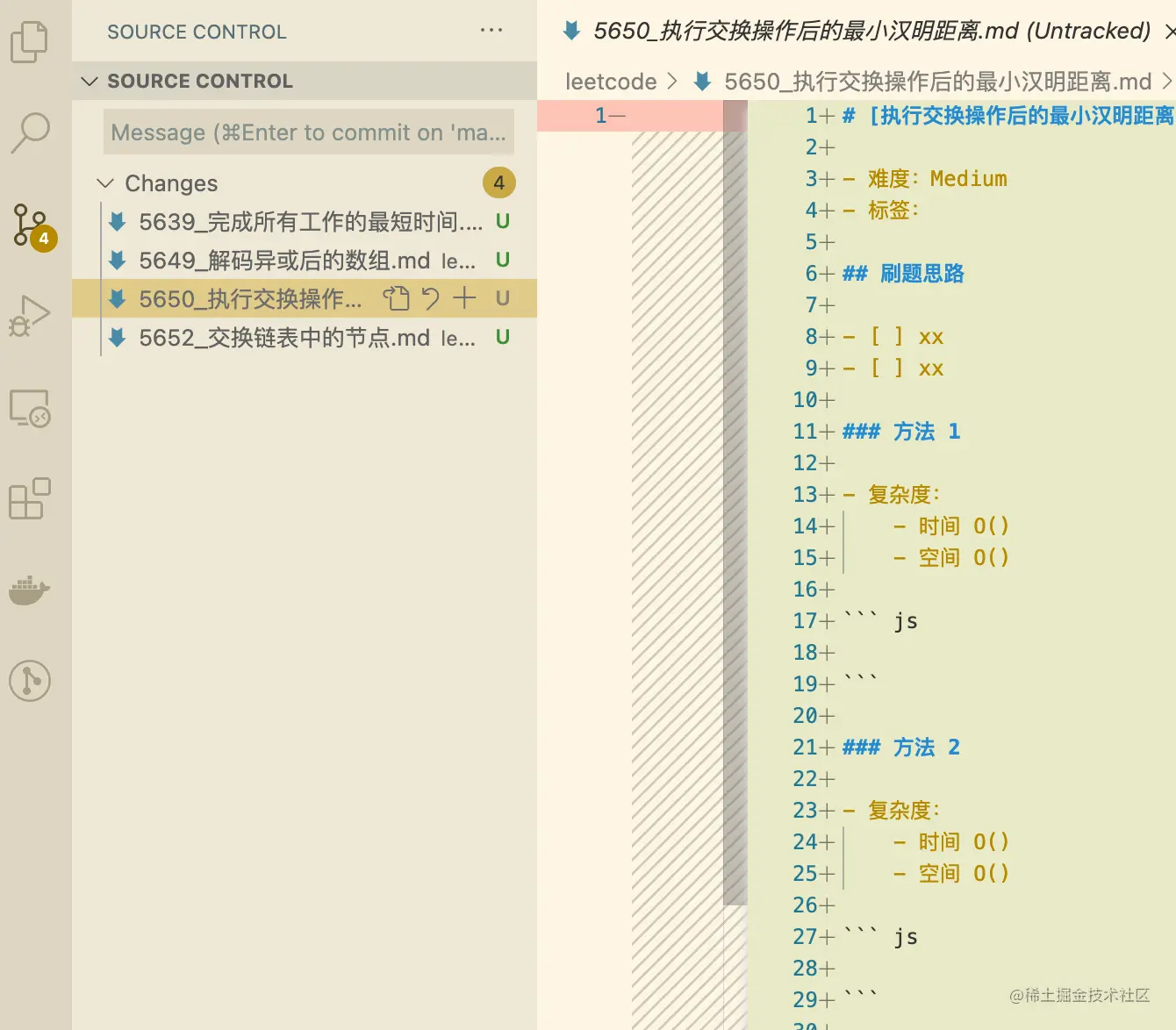This screenshot has width=1176, height=1030.
Task: Open the Git Graph icon in activity bar
Action: (30, 681)
